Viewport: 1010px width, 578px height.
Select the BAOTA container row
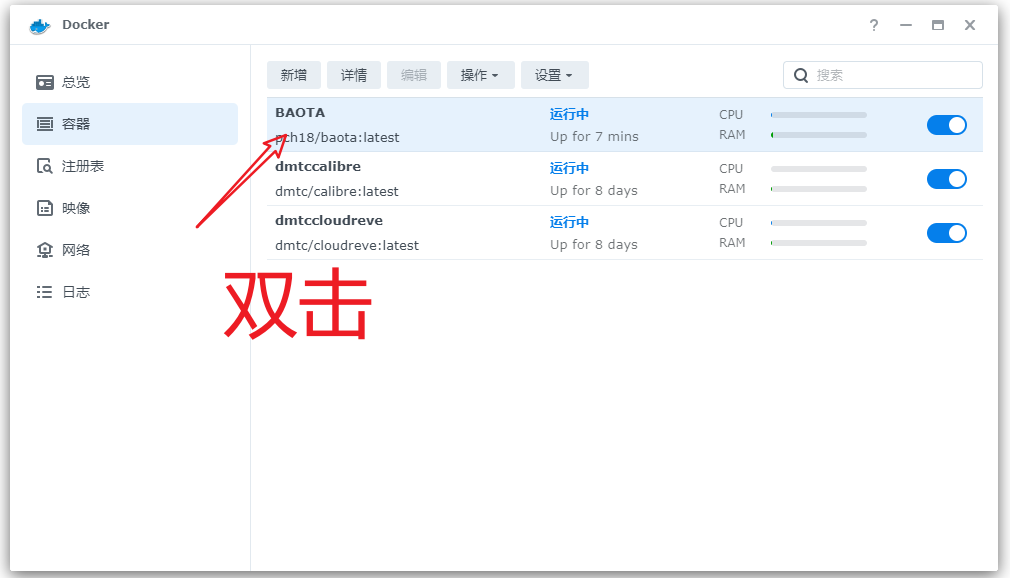pyautogui.click(x=450, y=124)
